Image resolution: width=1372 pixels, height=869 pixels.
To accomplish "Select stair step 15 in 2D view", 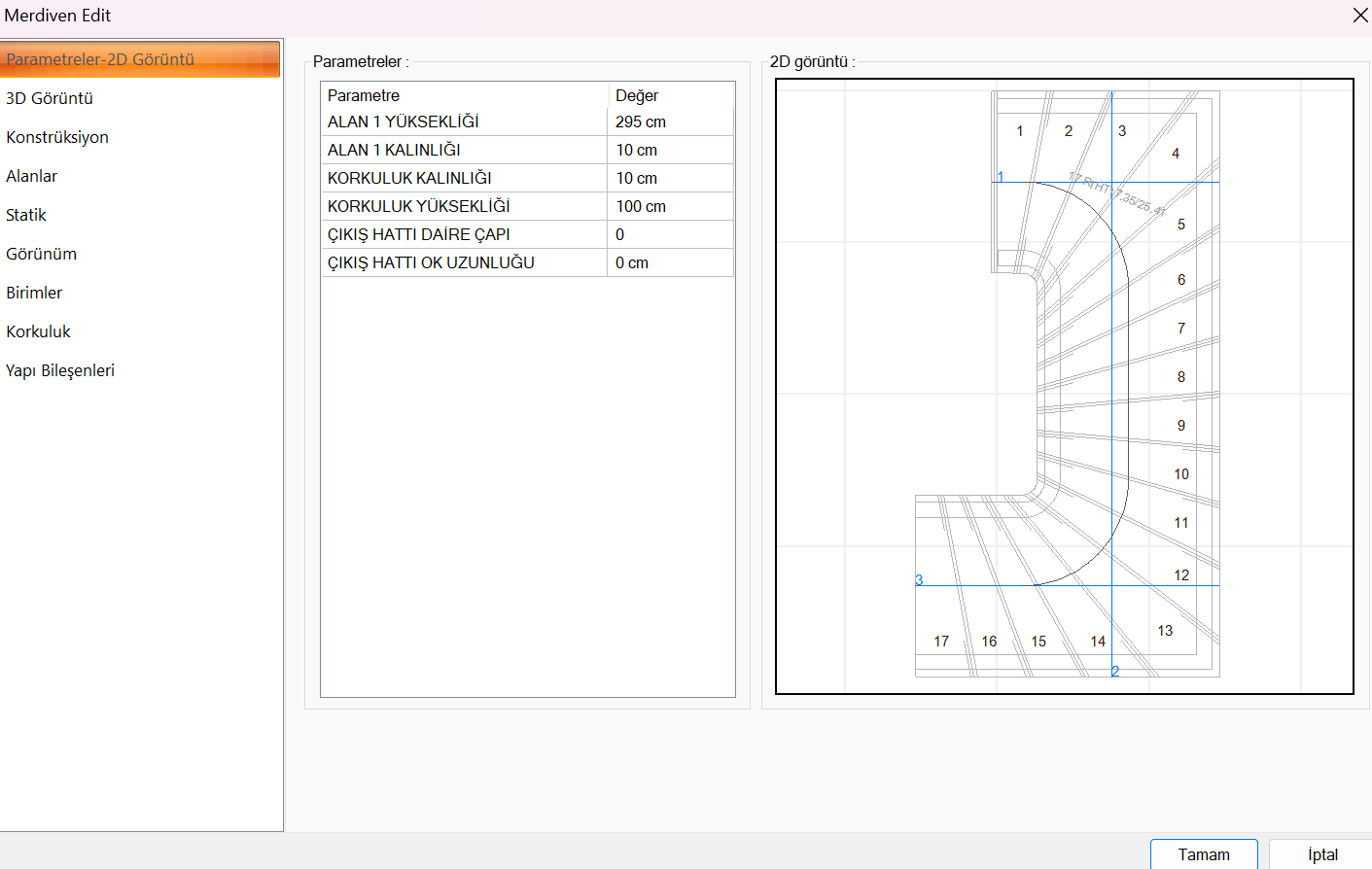I will pos(1038,642).
